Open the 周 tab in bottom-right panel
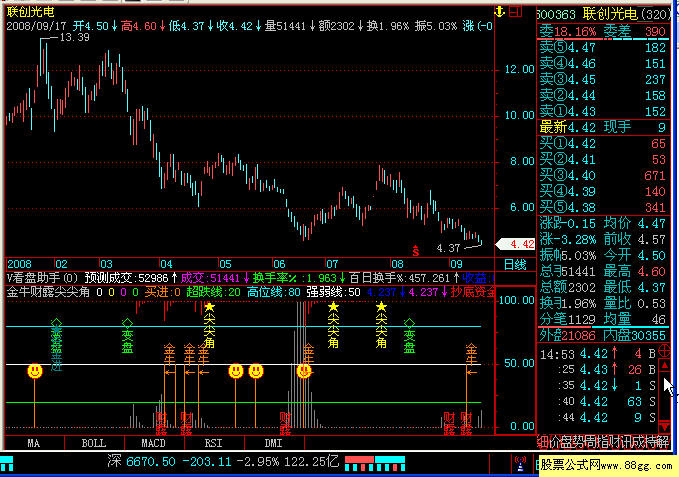The height and width of the screenshot is (477, 679). pos(591,442)
